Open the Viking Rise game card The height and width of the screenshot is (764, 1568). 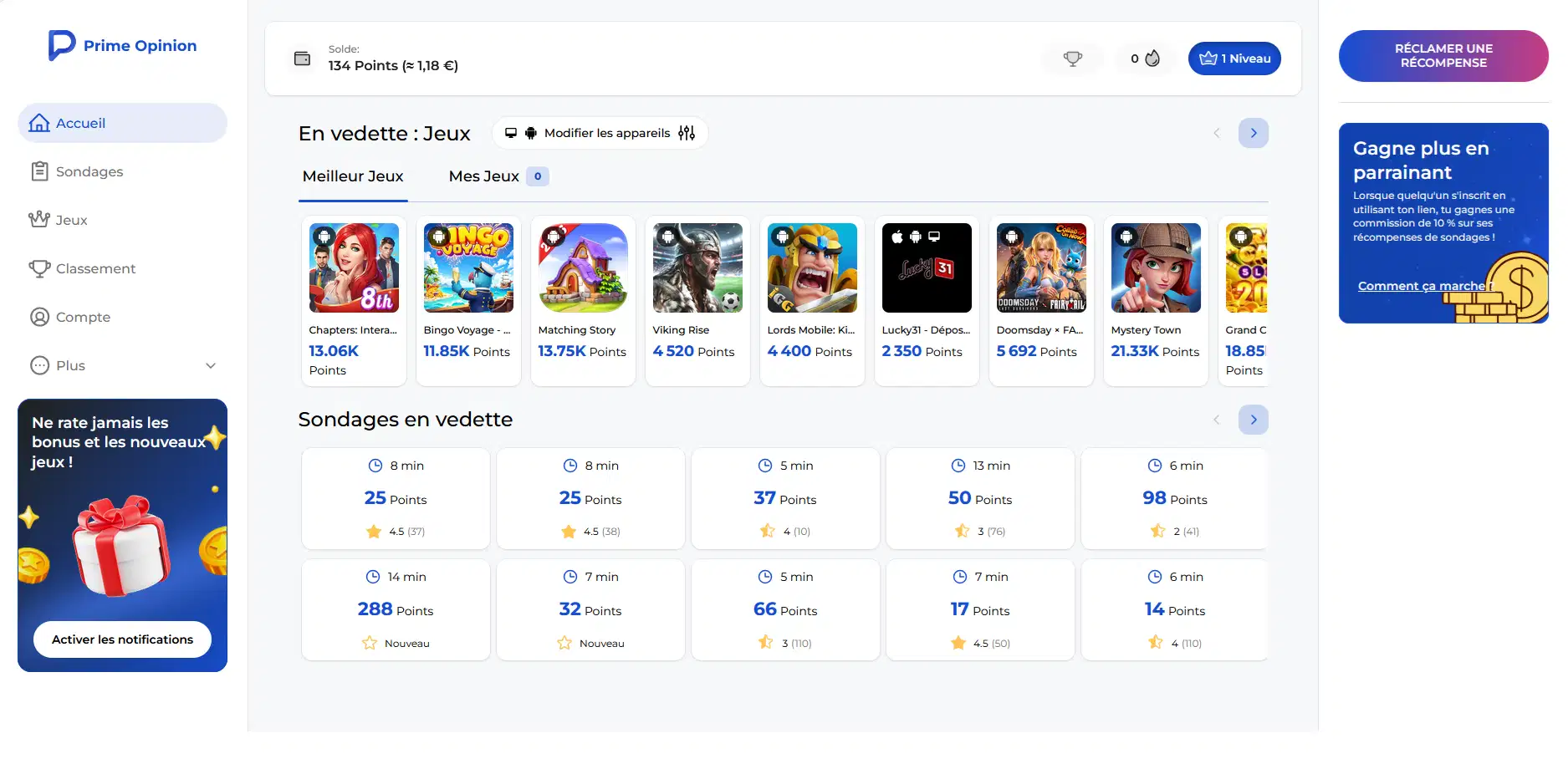tap(697, 301)
